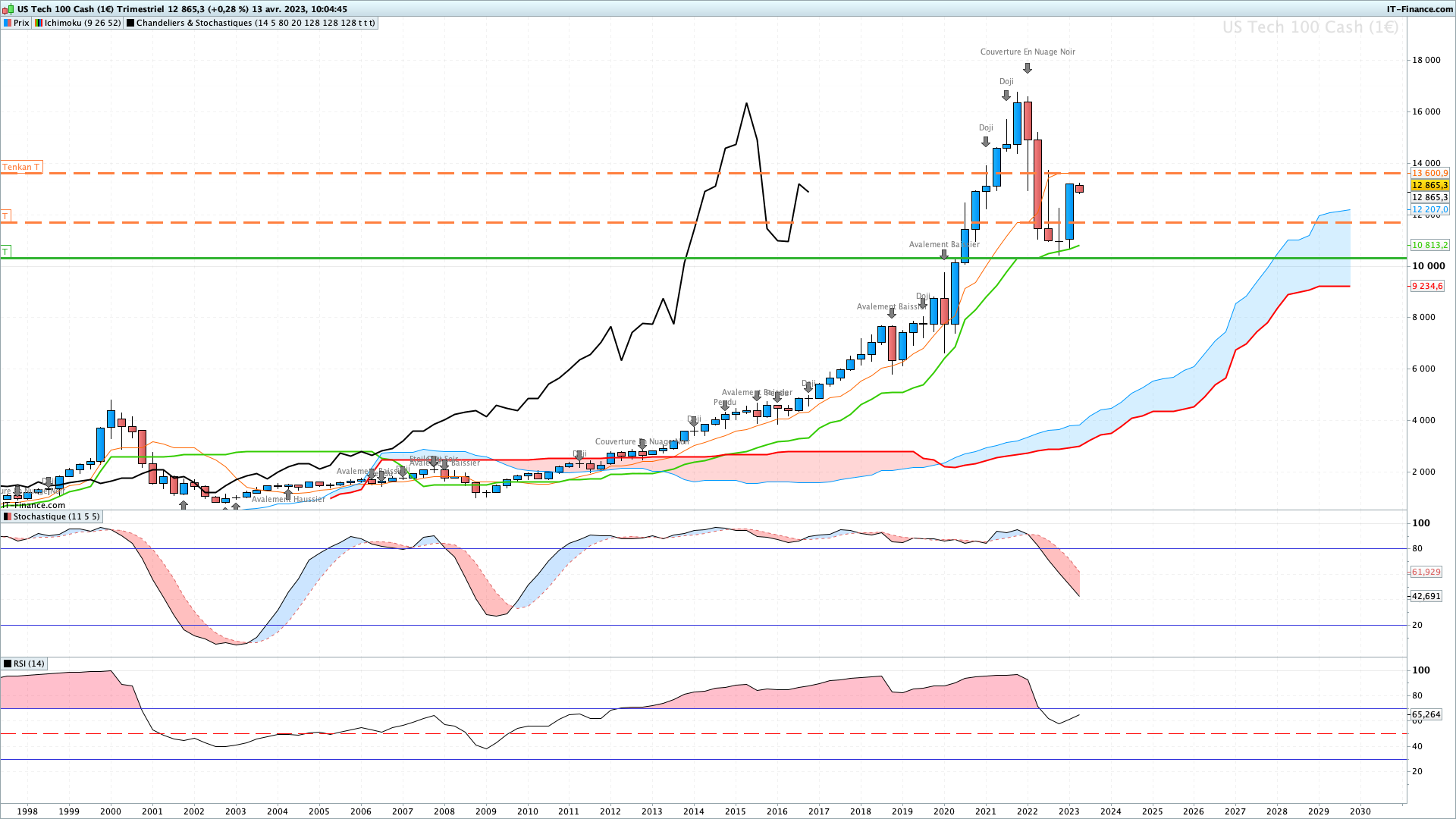Click the arrow under the Couverture En Nuage Noir label
This screenshot has width=1456, height=819.
coord(1028,68)
